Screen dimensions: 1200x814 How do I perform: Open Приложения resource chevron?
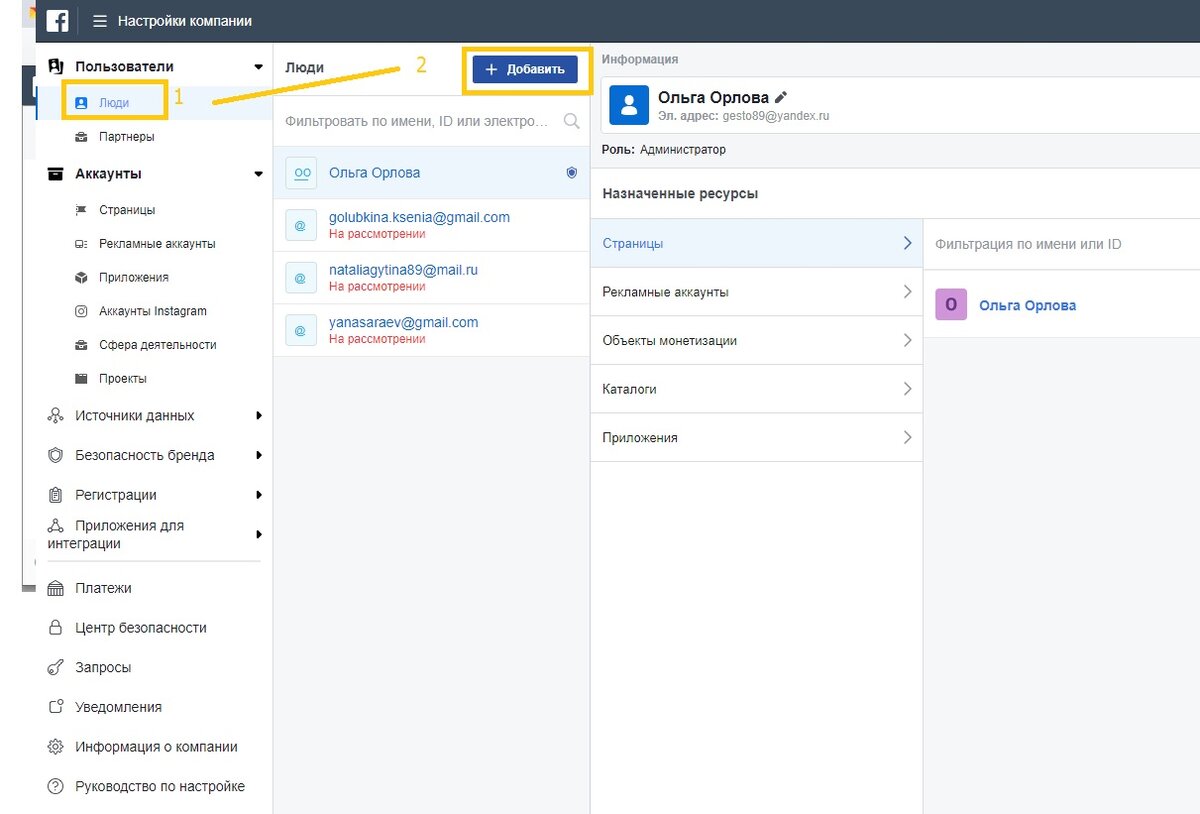coord(907,437)
